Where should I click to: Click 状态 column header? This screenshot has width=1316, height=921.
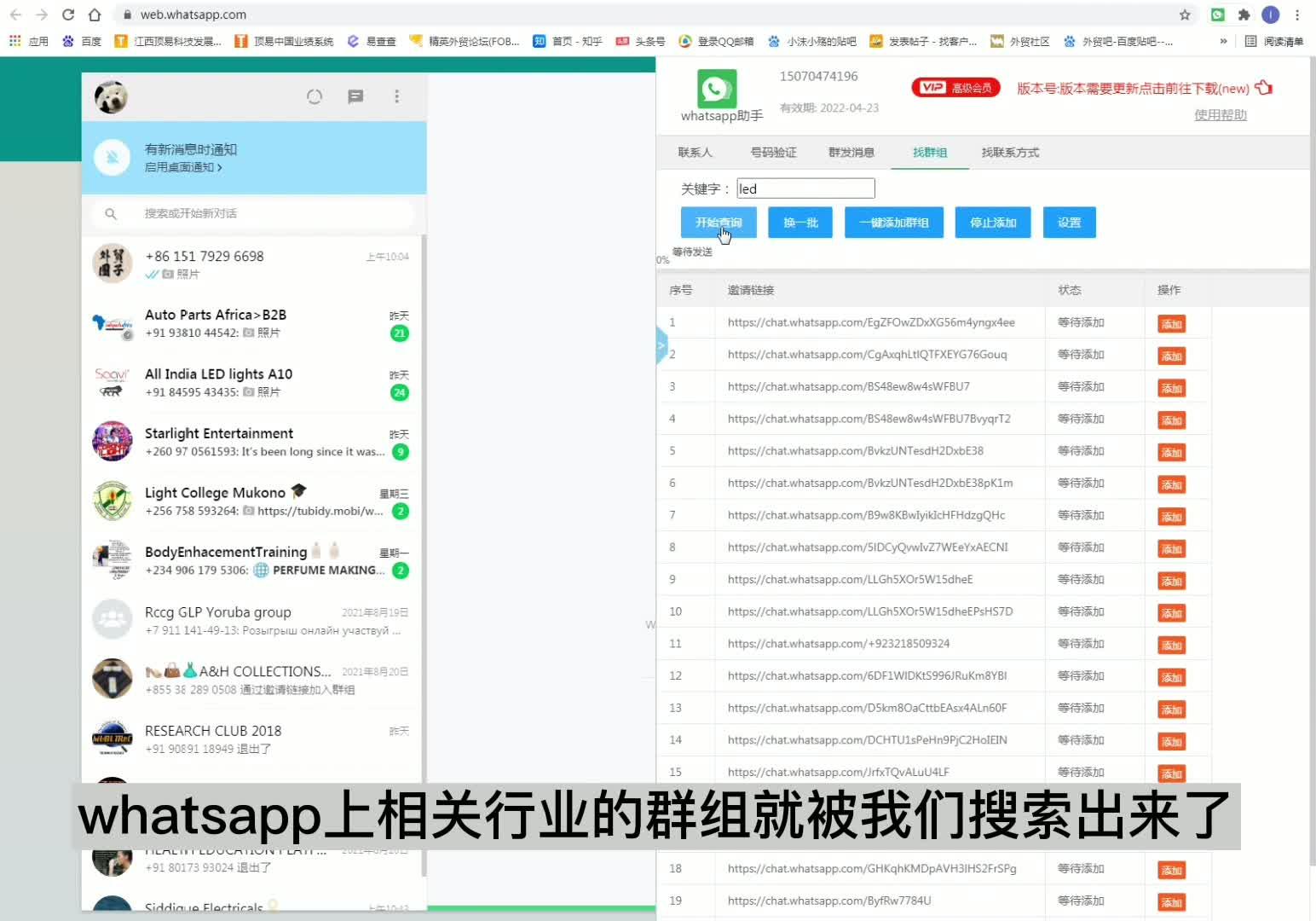point(1070,290)
